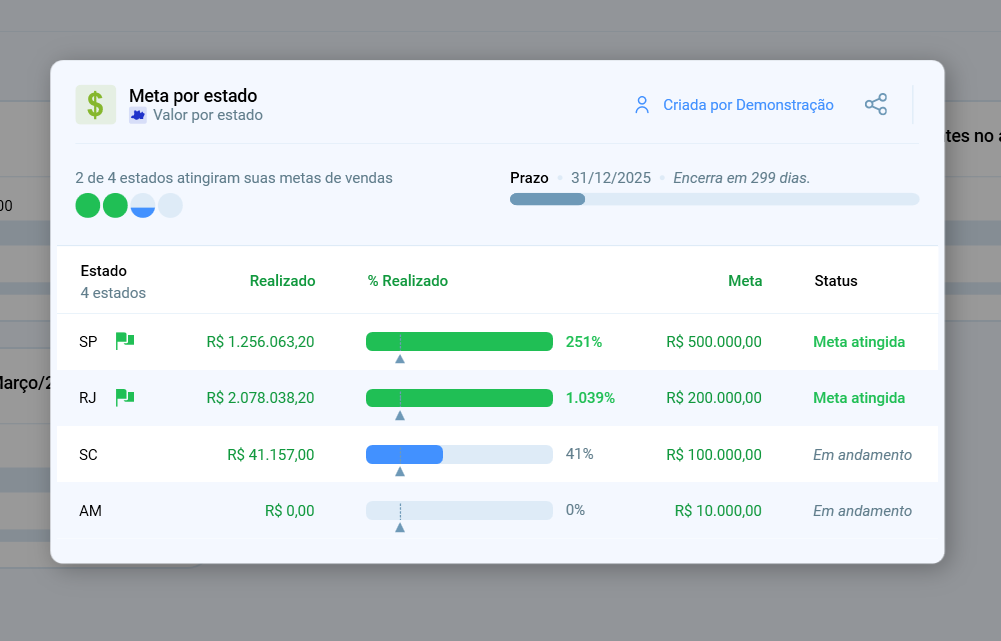Click Em andamento status in SC row
This screenshot has height=641, width=1001.
pyautogui.click(x=862, y=455)
